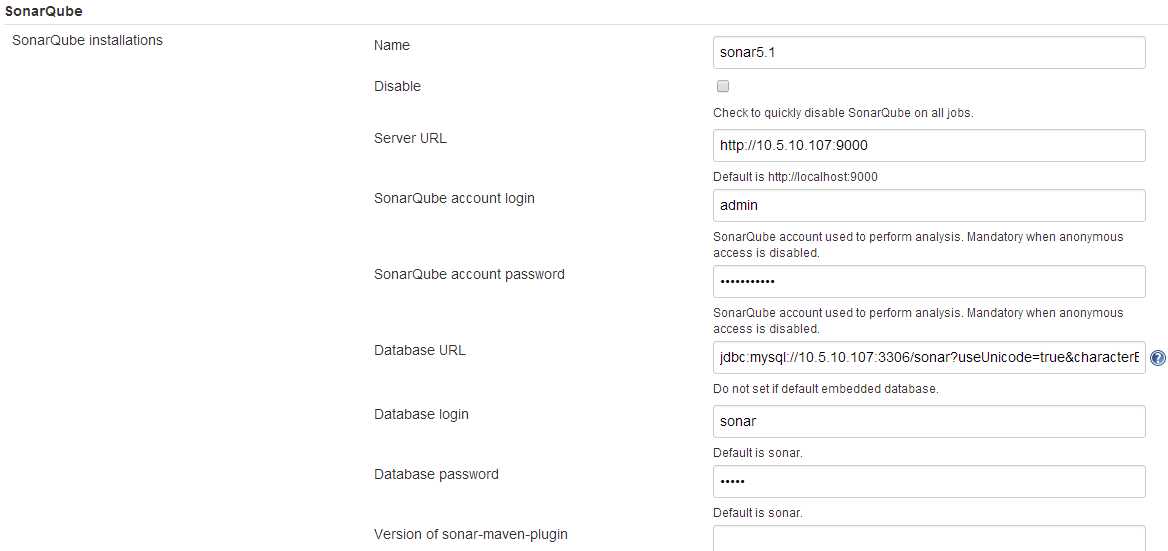
Task: Click the account hint text below login field
Action: [x=918, y=244]
